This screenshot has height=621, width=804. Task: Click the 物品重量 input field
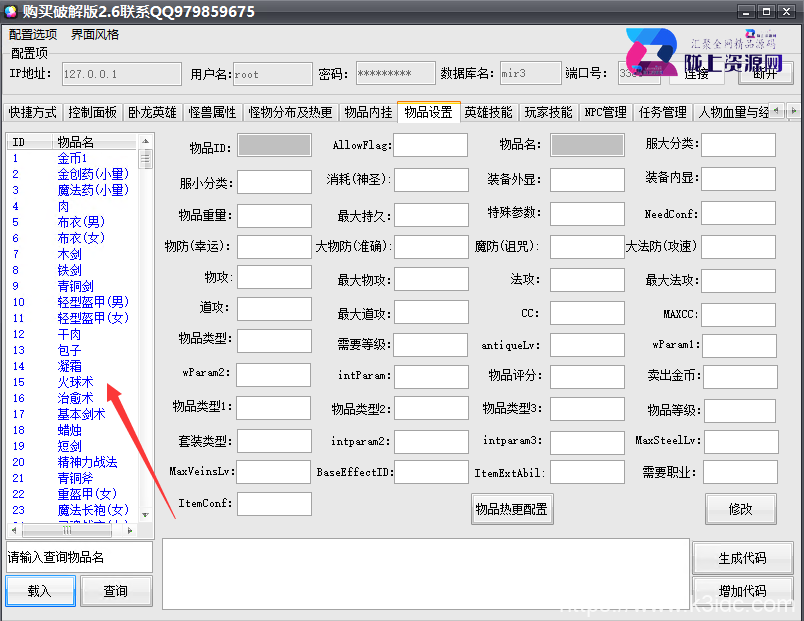[274, 216]
